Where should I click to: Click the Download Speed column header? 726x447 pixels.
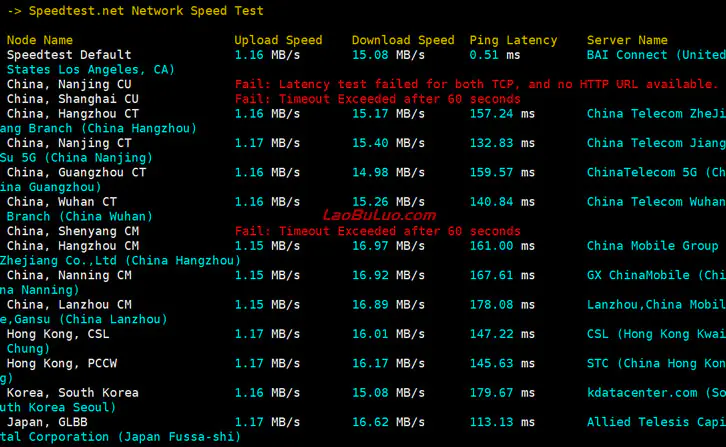tap(403, 40)
